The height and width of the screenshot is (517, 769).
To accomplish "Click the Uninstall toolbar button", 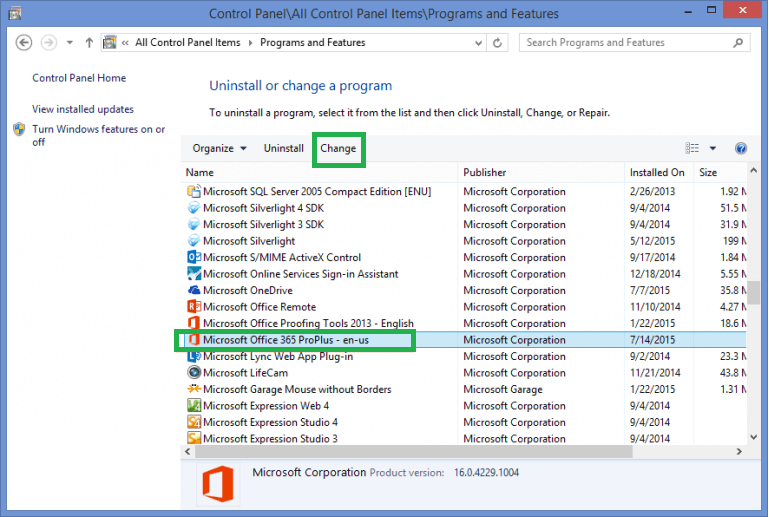I will (x=283, y=148).
